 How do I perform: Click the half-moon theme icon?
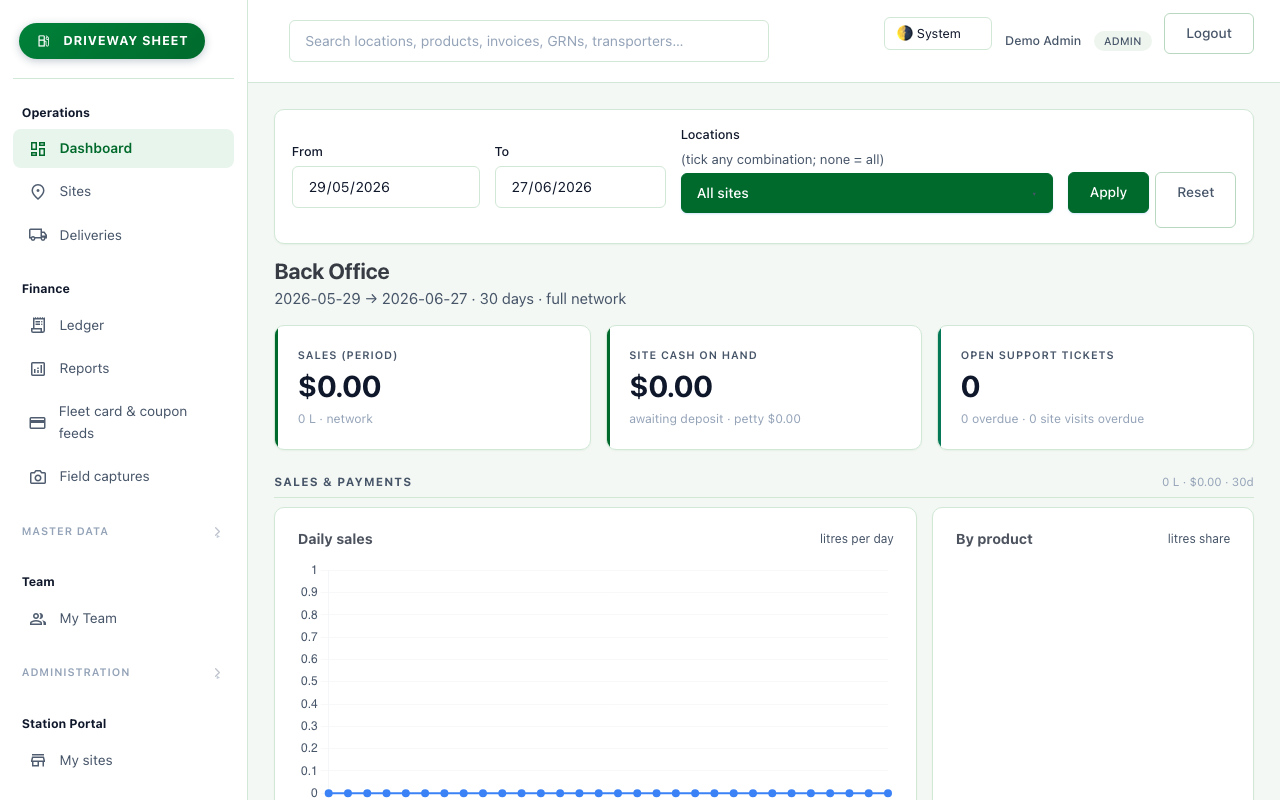pyautogui.click(x=905, y=33)
